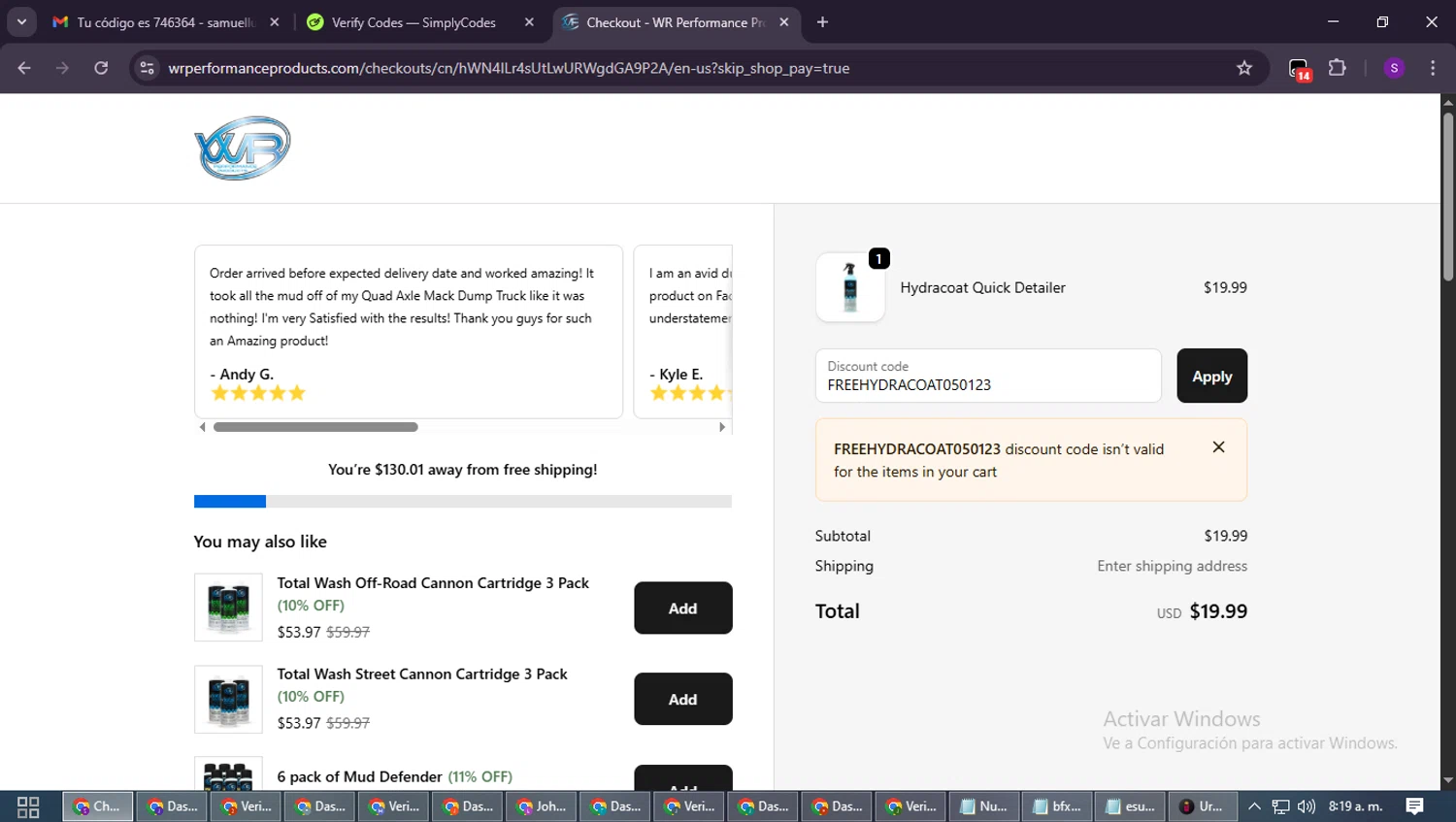Screen dimensions: 1456x822
Task: View site information icon in address bar
Action: (147, 68)
